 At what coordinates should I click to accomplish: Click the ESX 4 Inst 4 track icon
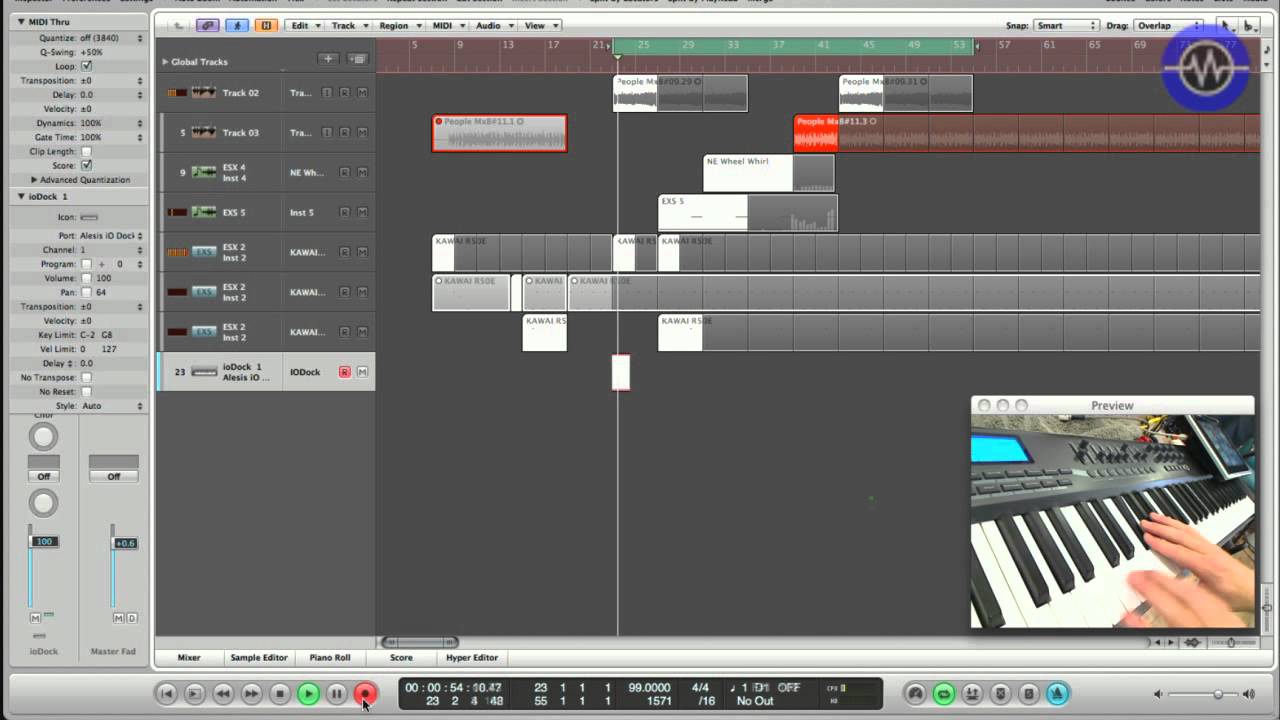204,172
